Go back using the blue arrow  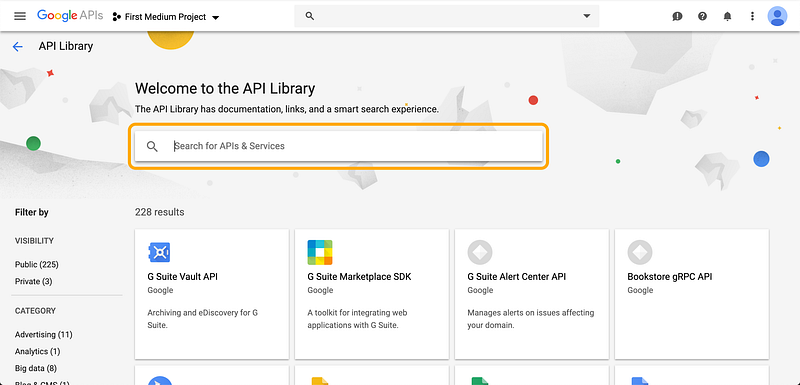(x=18, y=47)
